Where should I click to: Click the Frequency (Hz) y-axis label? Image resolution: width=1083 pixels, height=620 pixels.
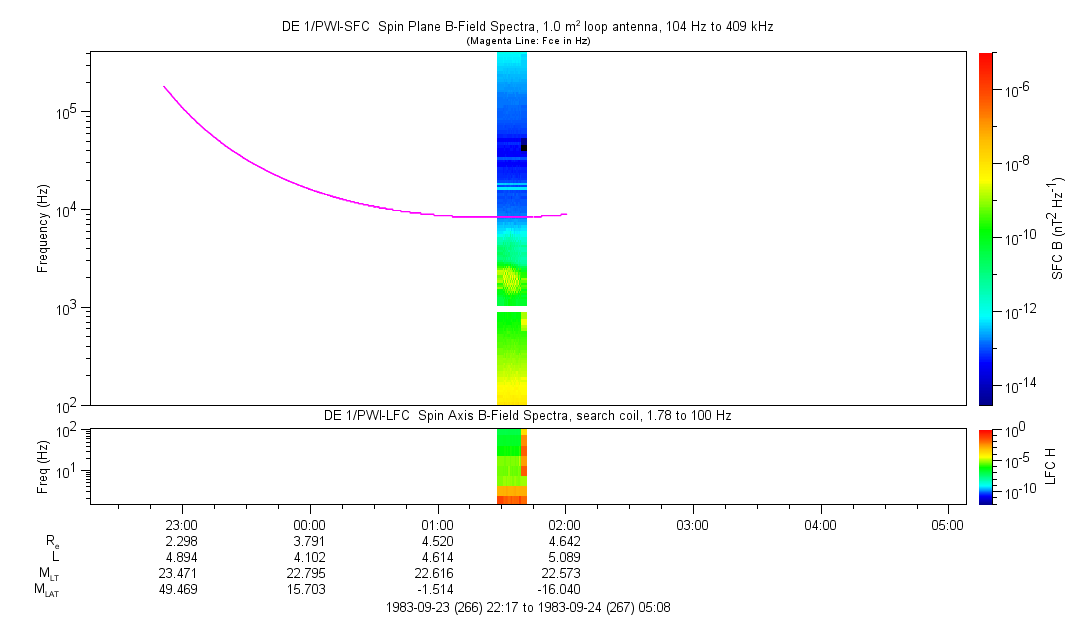[43, 229]
